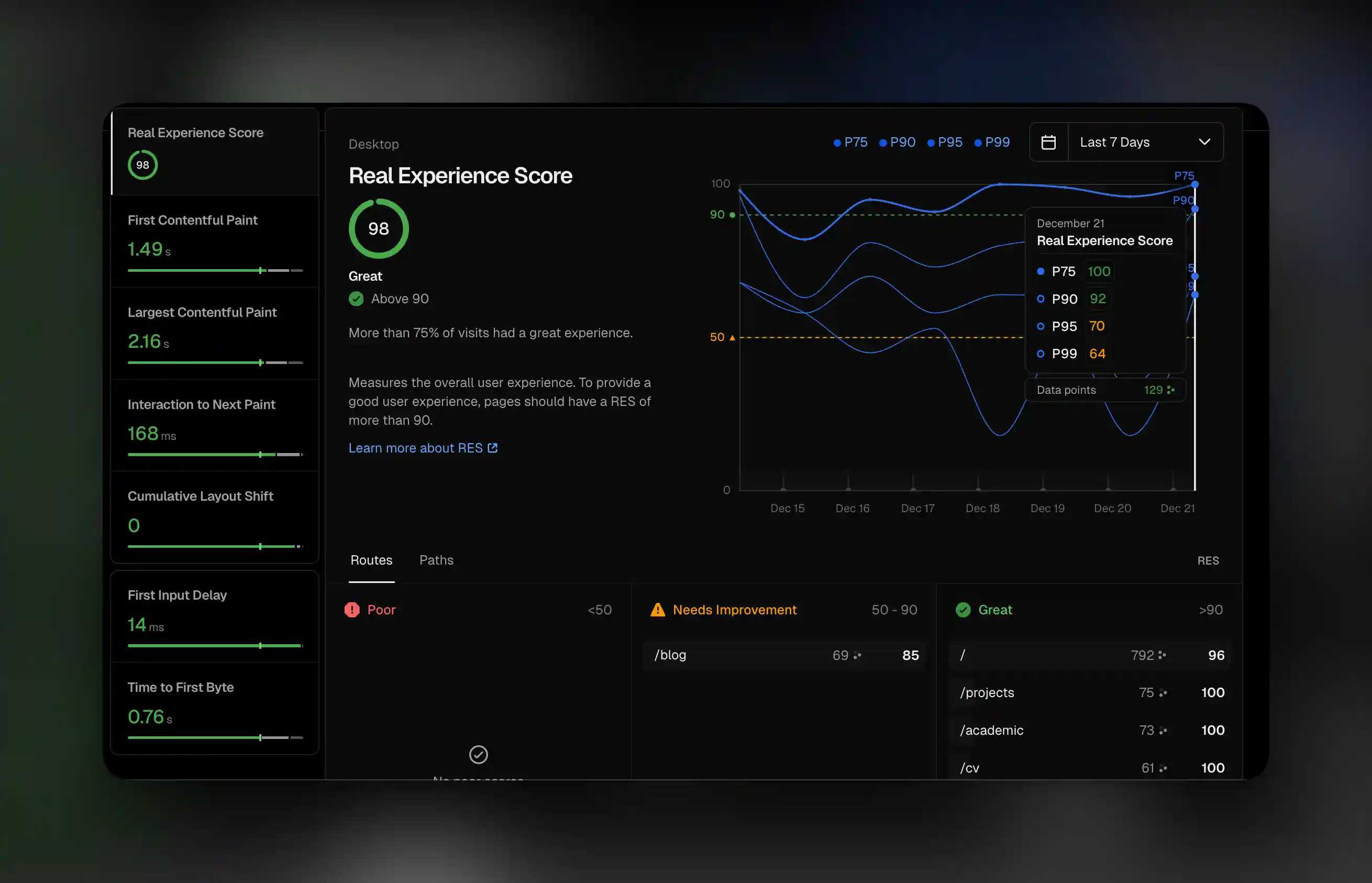Toggle the P99 percentile in the chart legend

[x=992, y=141]
